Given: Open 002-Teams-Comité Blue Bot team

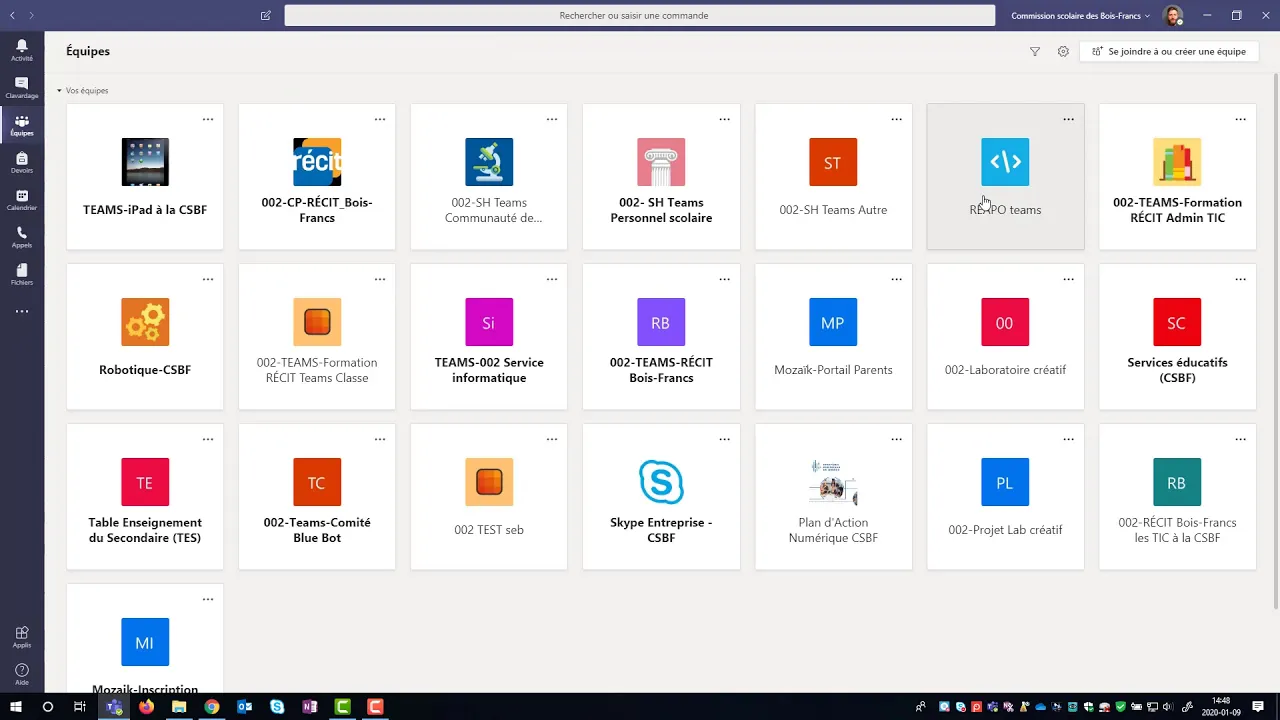Looking at the screenshot, I should [x=317, y=497].
